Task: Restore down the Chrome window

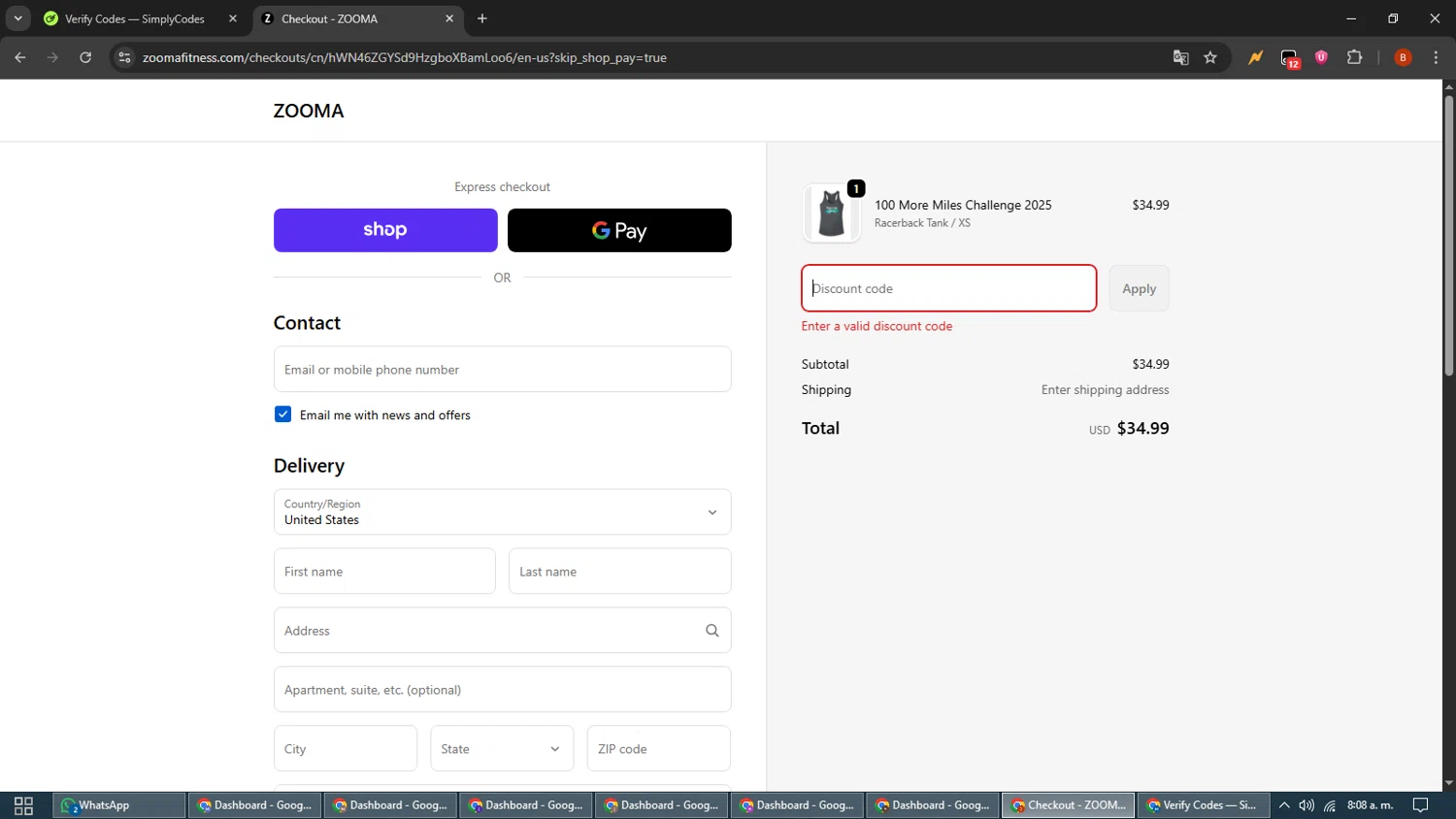Action: pos(1393,18)
